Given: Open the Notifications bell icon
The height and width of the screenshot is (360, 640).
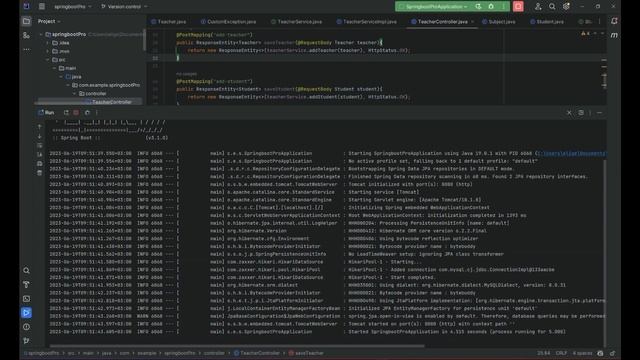Looking at the screenshot, I should click(614, 21).
